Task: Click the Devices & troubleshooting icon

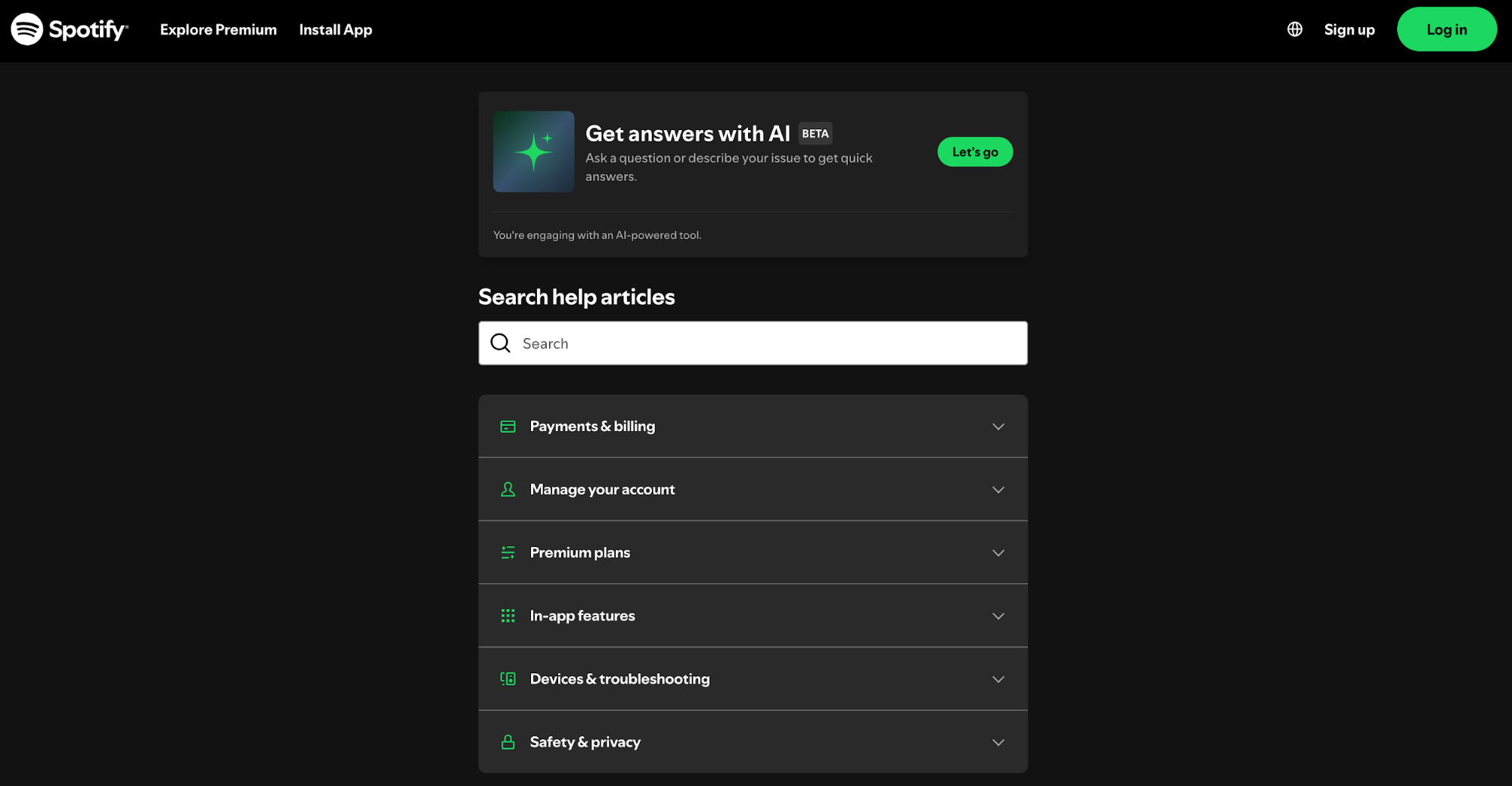Action: point(508,679)
